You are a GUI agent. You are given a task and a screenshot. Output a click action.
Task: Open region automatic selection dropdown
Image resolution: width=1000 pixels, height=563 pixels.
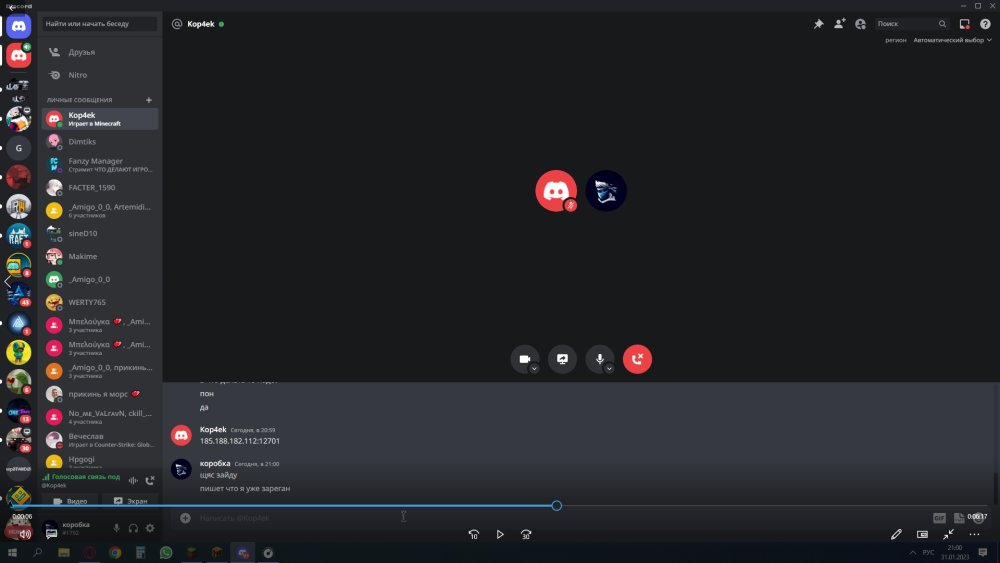[952, 40]
